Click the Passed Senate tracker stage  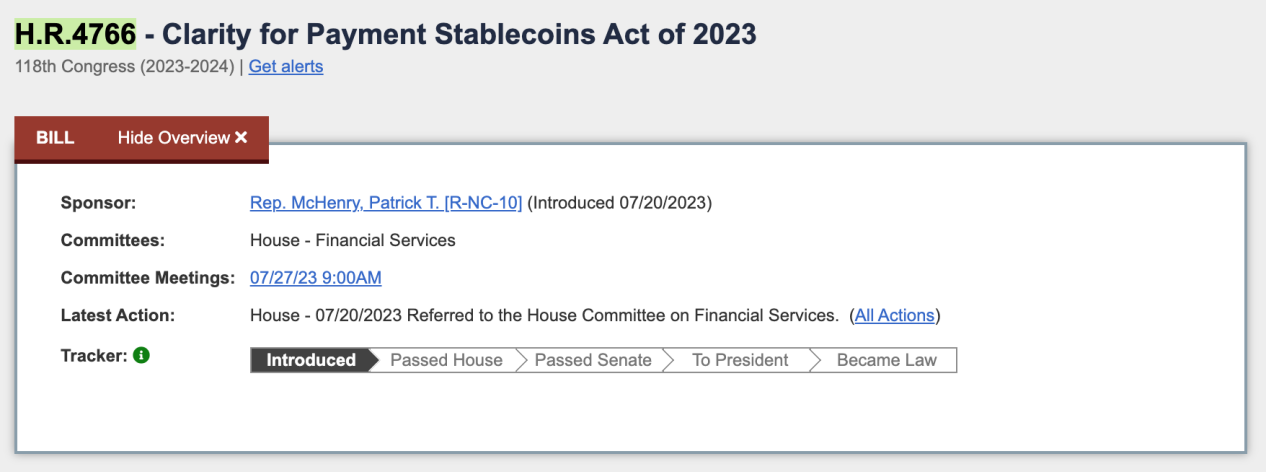tap(593, 360)
